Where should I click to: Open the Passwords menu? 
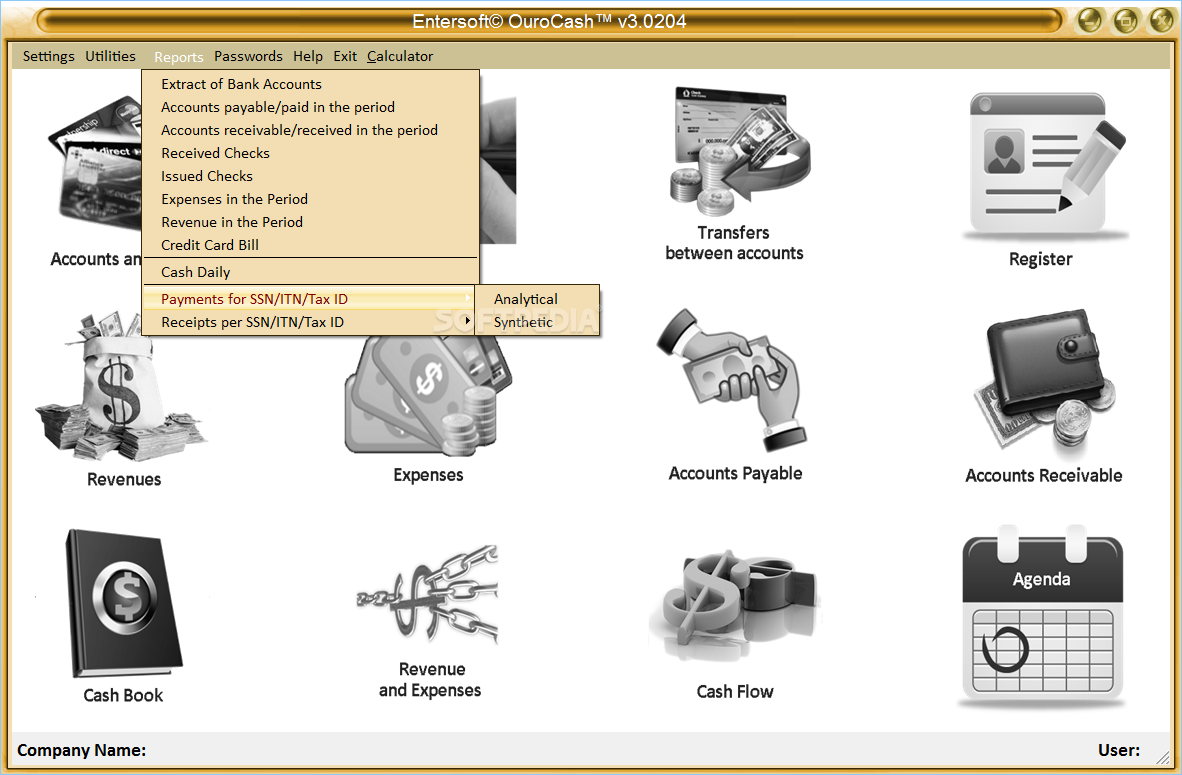[248, 56]
